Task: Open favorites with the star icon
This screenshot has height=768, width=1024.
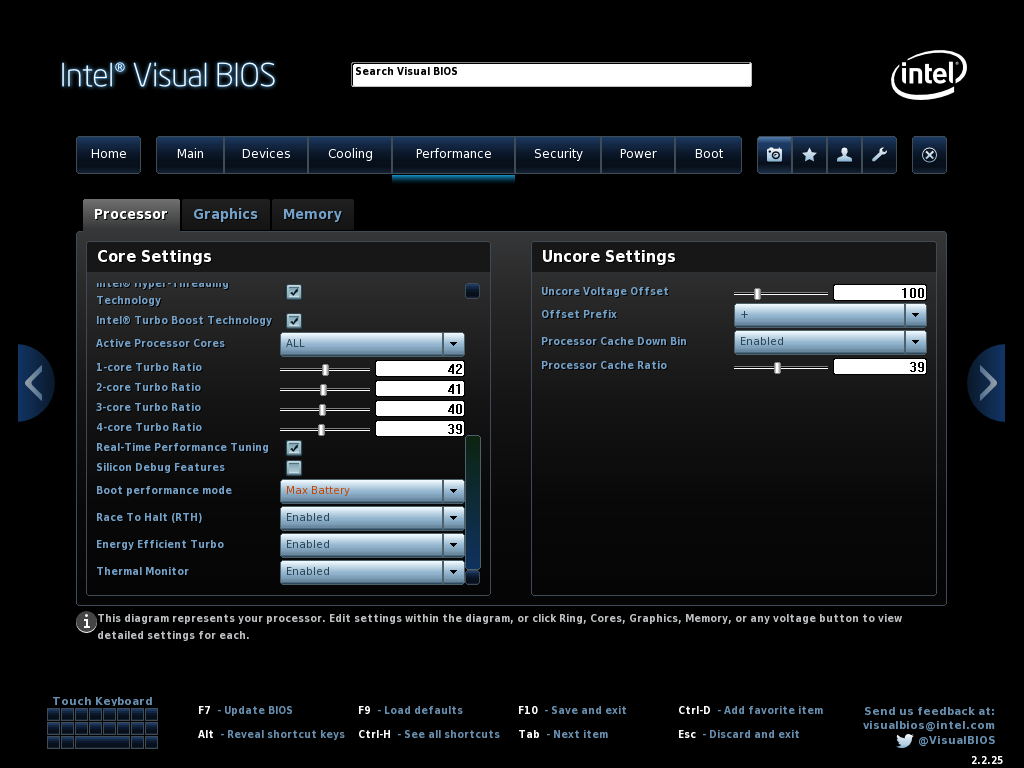Action: [x=810, y=155]
